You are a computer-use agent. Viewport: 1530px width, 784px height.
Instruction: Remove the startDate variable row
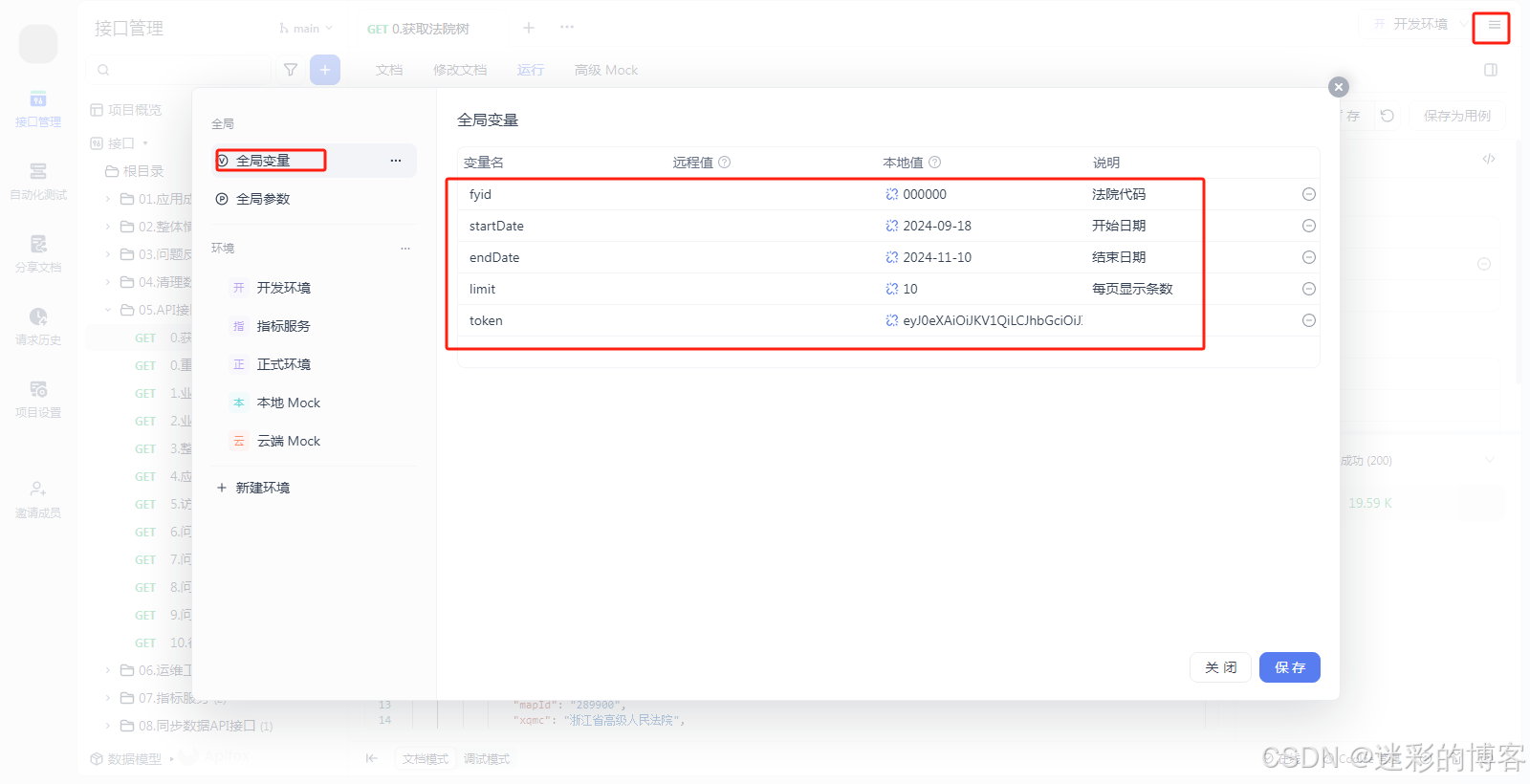1309,226
